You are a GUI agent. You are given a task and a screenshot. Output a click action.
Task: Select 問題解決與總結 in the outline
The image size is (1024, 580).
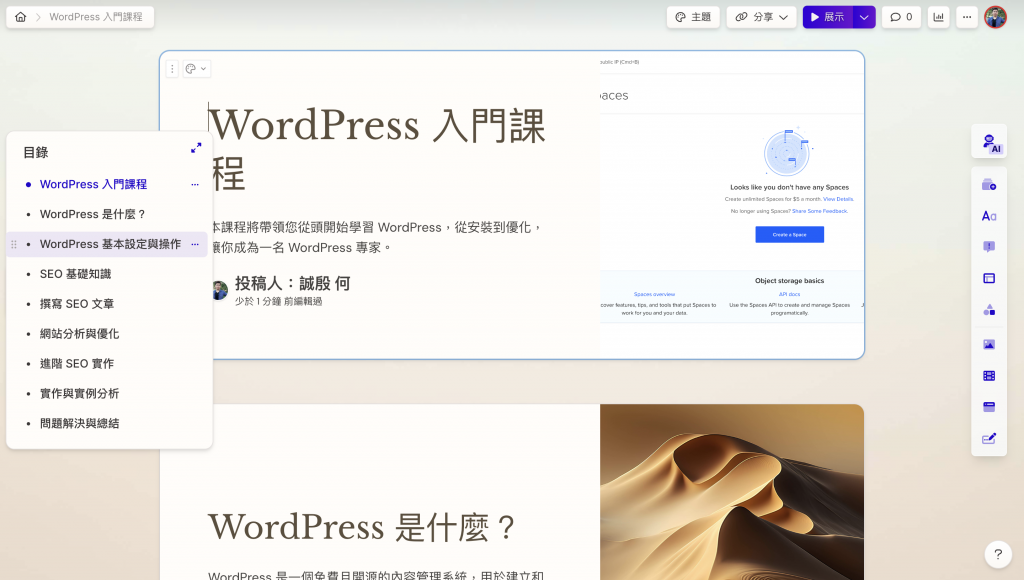[x=80, y=424]
